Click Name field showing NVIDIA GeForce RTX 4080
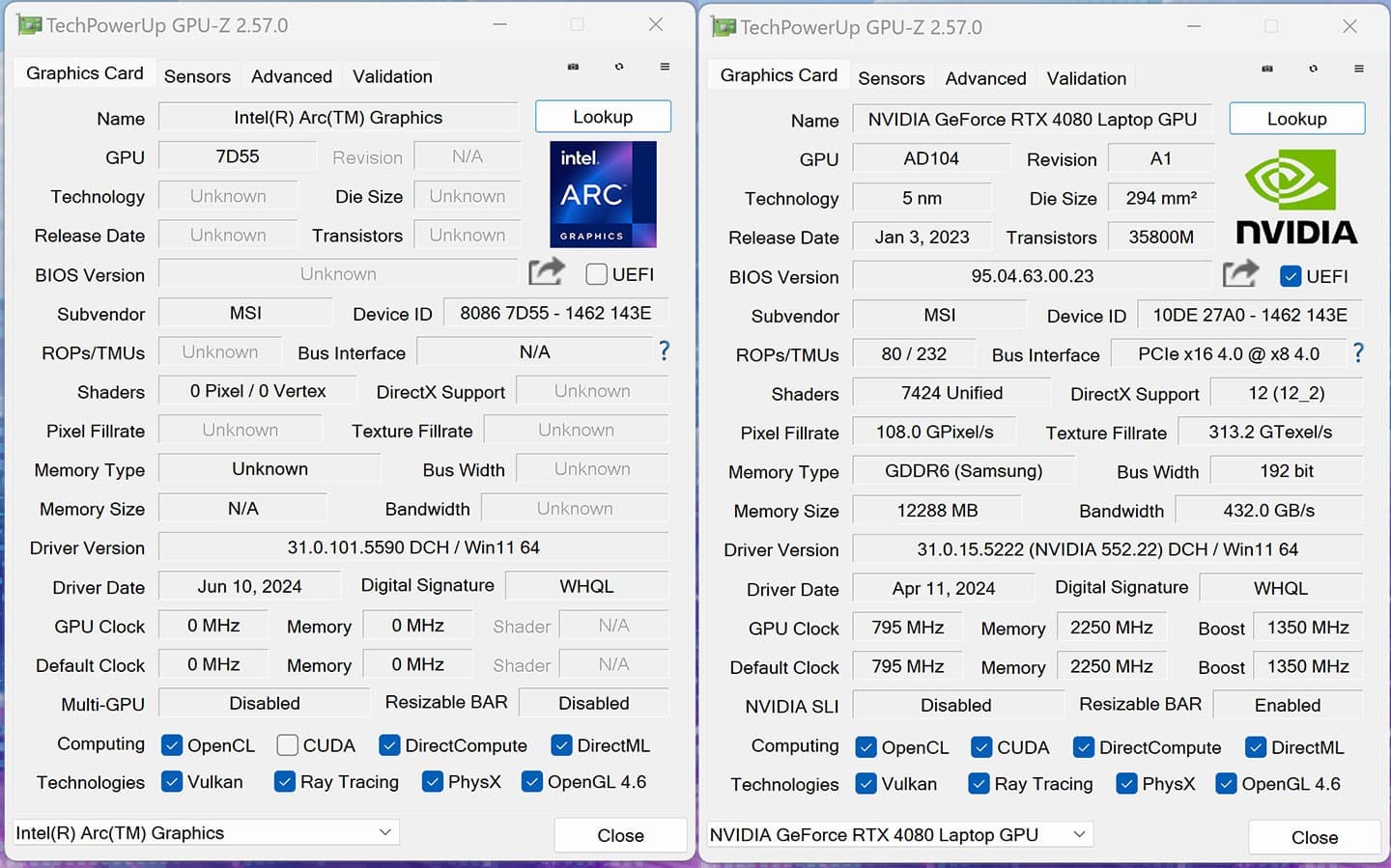 (1032, 120)
